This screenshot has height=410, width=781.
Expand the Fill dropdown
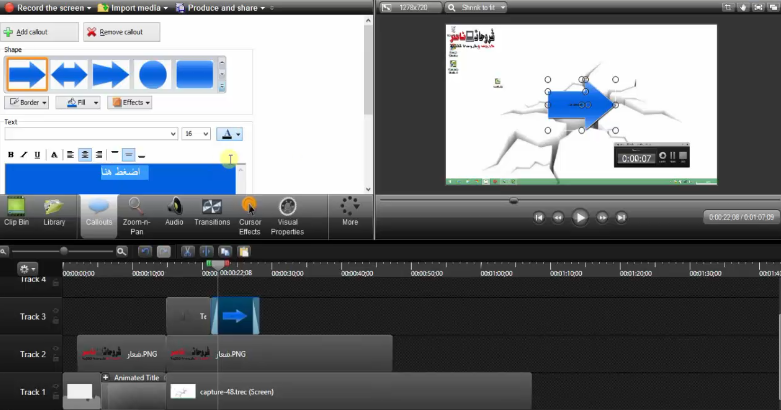78,103
